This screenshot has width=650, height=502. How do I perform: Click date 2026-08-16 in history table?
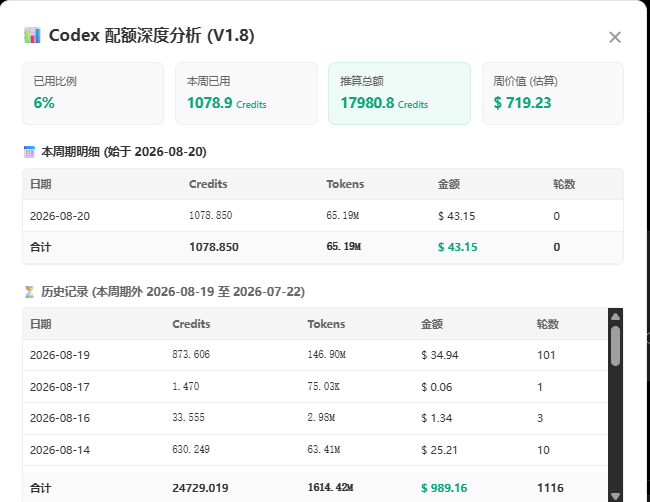[60, 418]
